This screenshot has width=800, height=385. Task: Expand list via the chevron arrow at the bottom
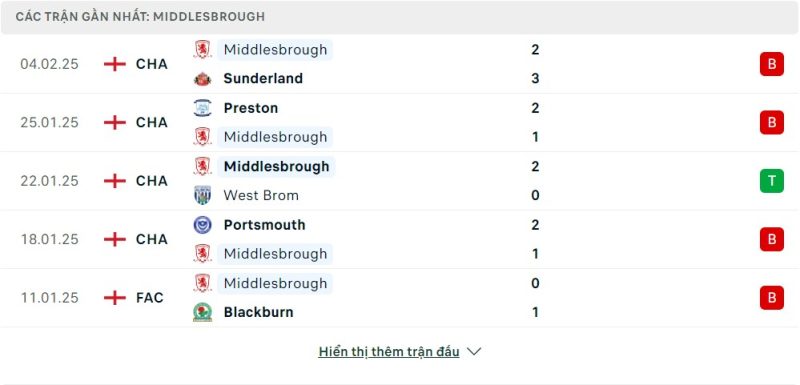click(474, 351)
